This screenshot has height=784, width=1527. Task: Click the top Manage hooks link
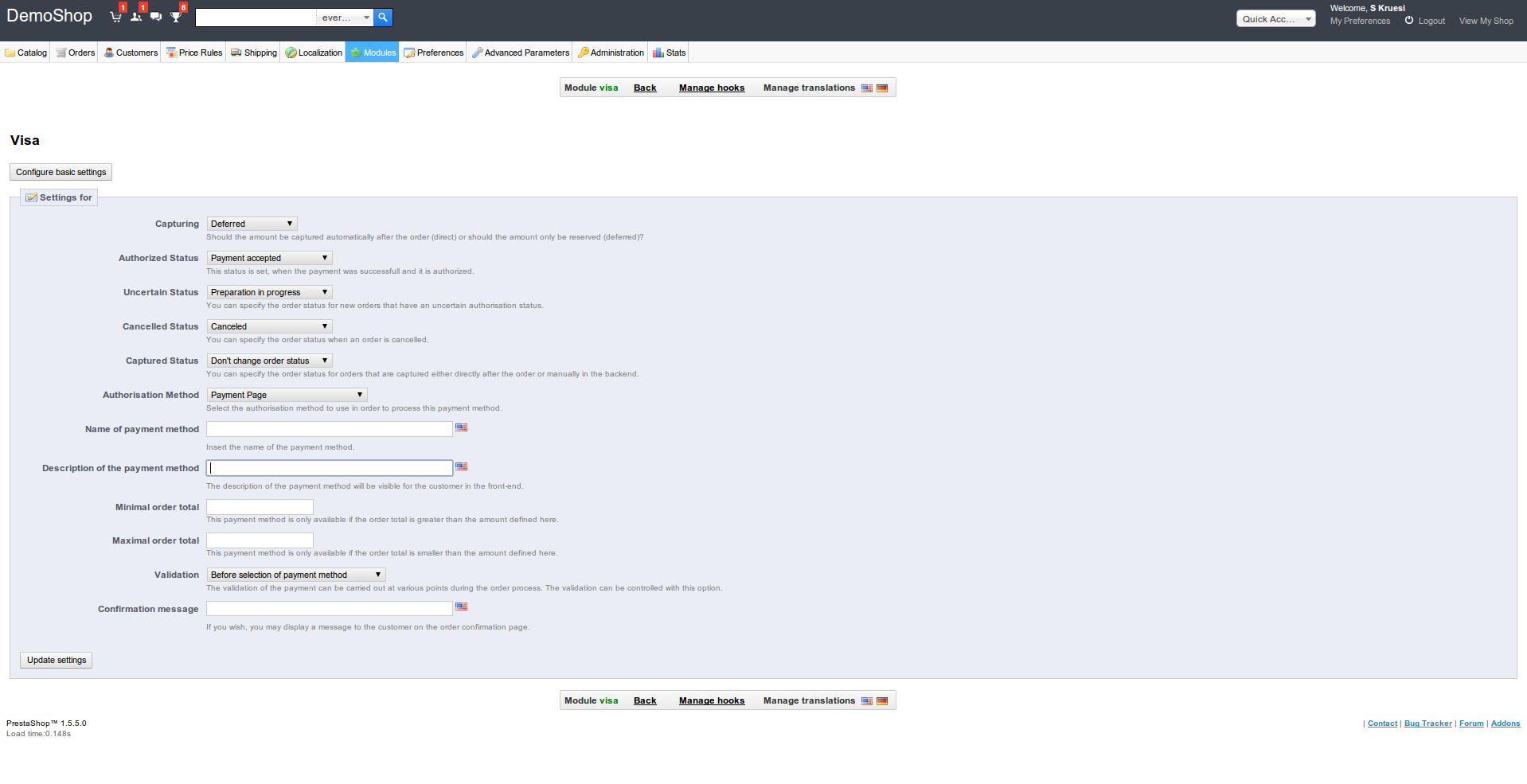pos(712,88)
